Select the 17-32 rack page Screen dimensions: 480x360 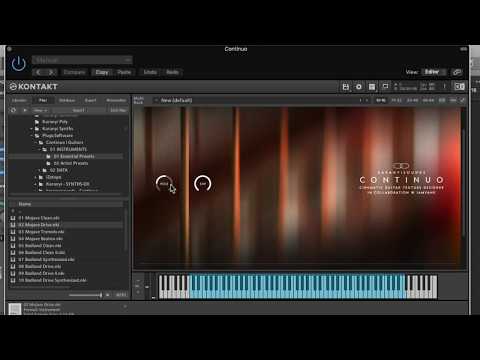click(396, 100)
